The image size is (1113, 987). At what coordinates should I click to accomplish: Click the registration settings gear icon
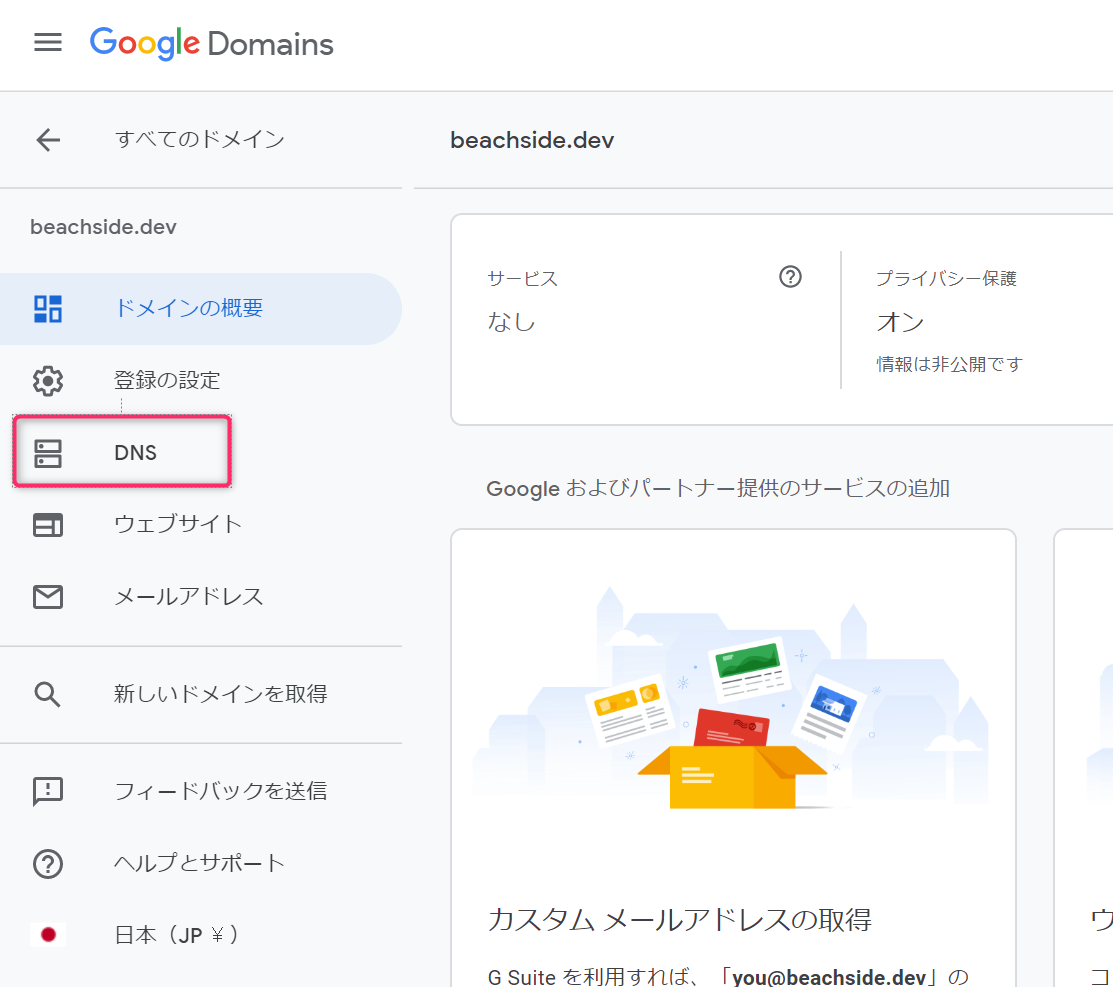[48, 381]
